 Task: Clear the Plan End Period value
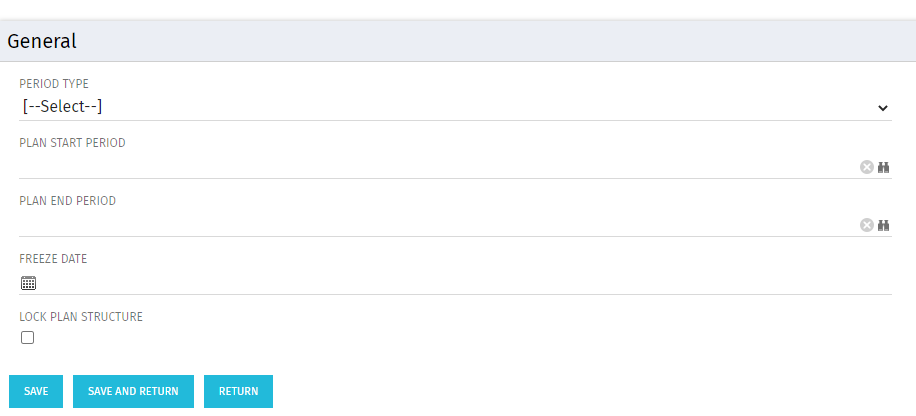pos(866,225)
